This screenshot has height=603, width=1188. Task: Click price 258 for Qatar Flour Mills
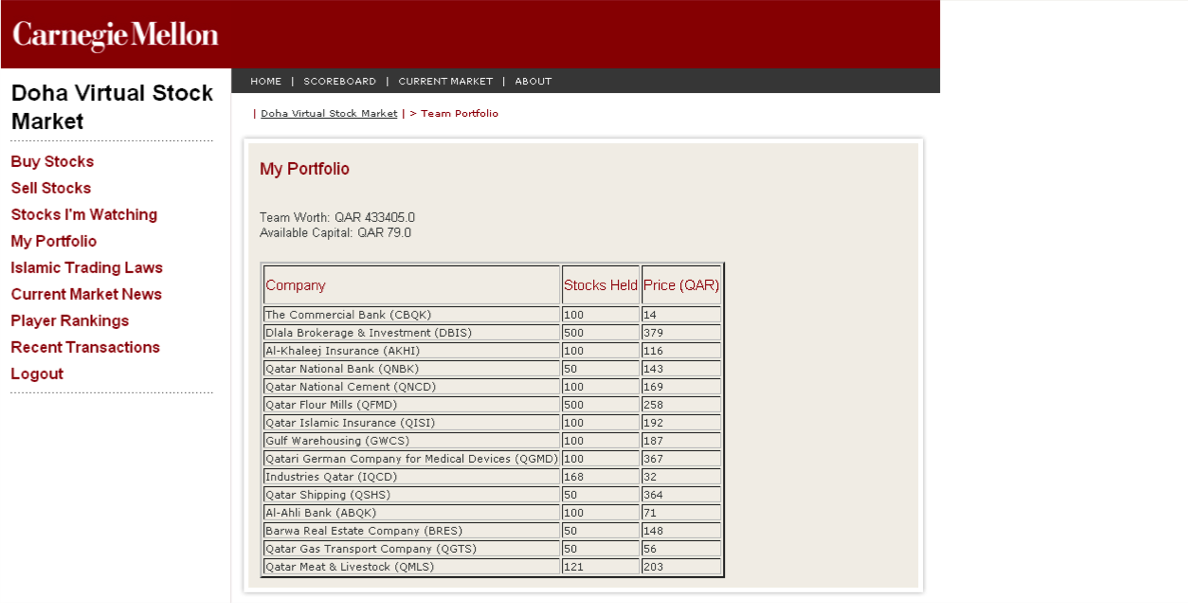pos(681,405)
